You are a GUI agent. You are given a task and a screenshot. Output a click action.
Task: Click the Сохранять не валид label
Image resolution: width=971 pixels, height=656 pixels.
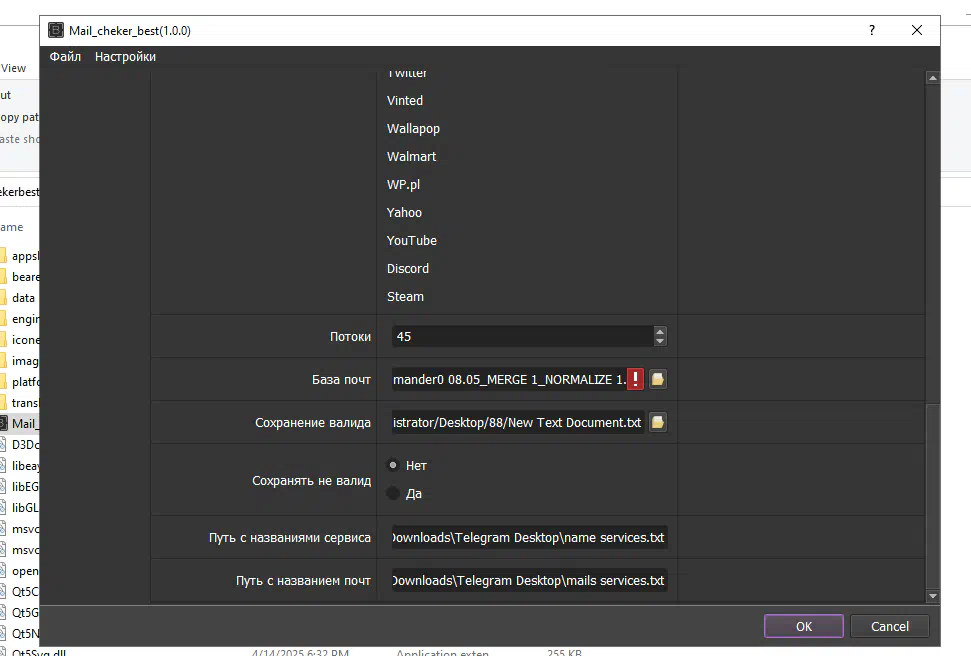click(311, 481)
